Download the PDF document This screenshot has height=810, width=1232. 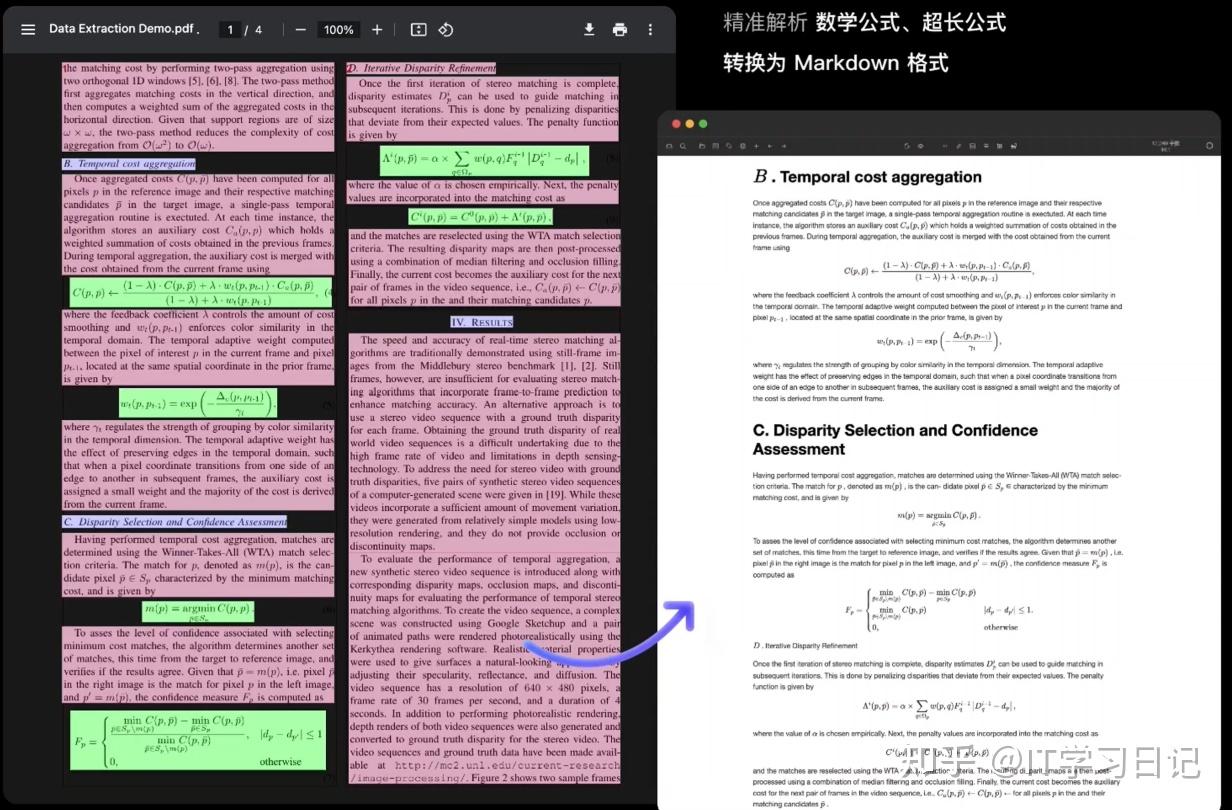[589, 29]
